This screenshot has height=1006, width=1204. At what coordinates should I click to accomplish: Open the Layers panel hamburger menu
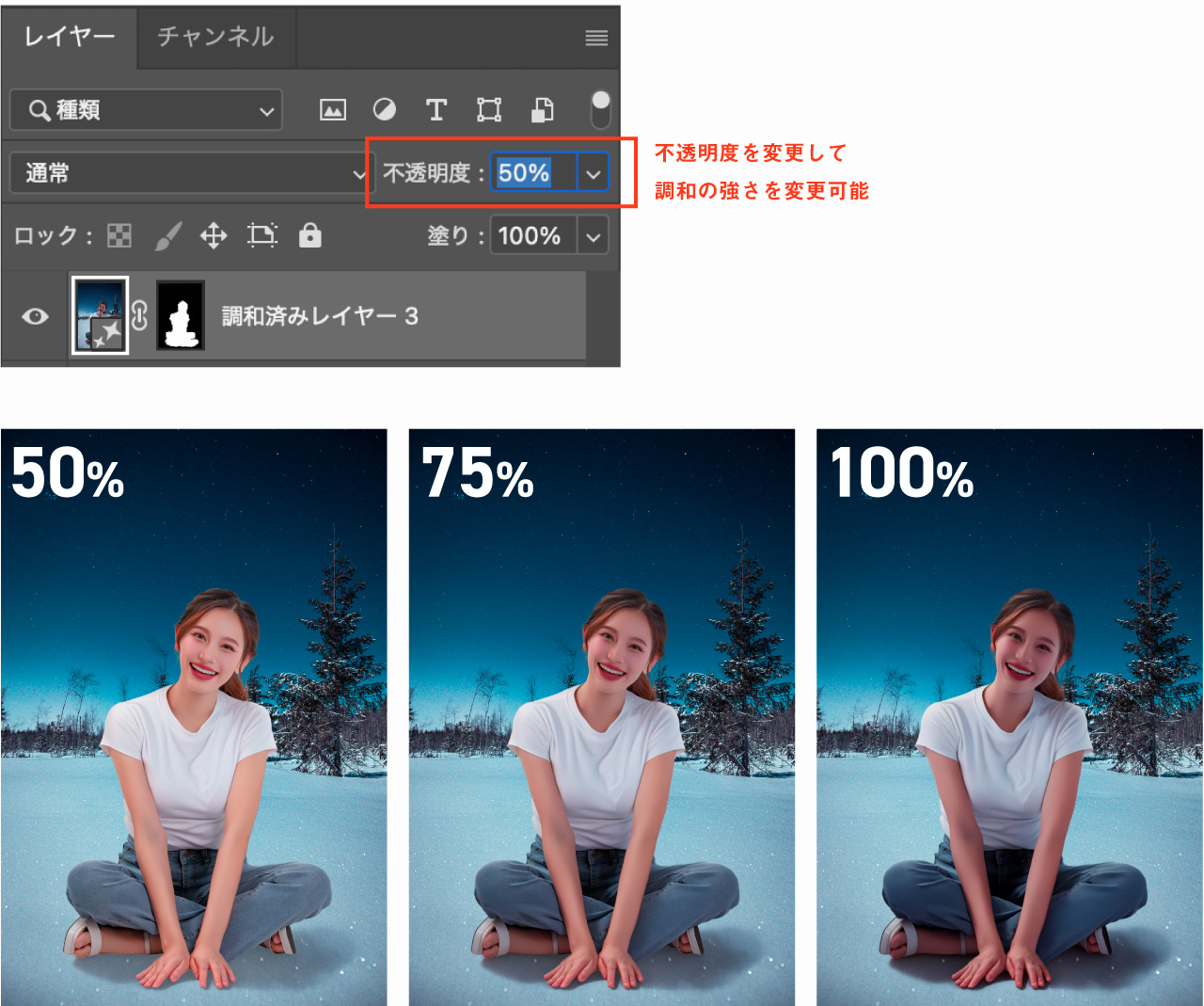tap(596, 38)
